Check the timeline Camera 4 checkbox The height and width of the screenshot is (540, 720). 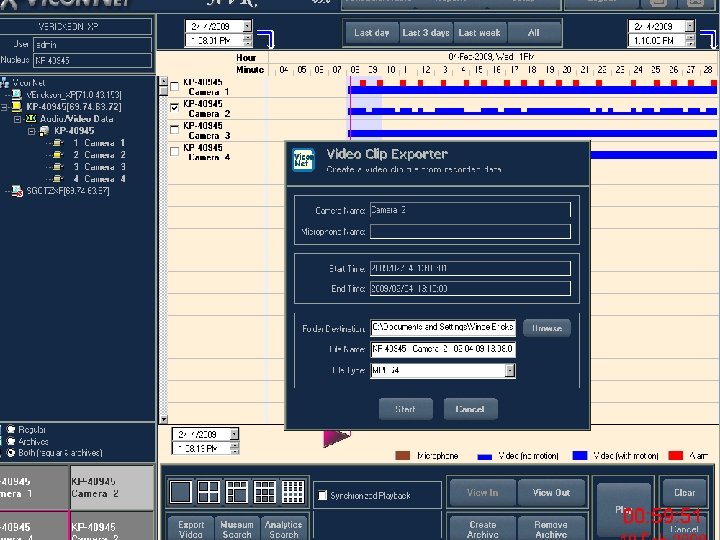pos(174,152)
